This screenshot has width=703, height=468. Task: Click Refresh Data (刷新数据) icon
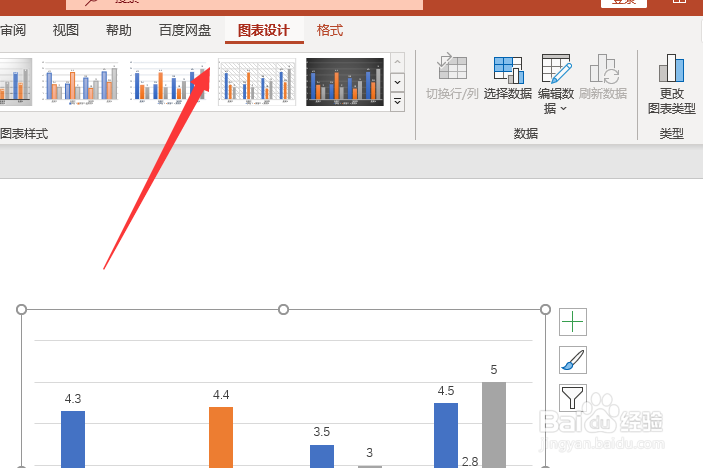pos(603,69)
